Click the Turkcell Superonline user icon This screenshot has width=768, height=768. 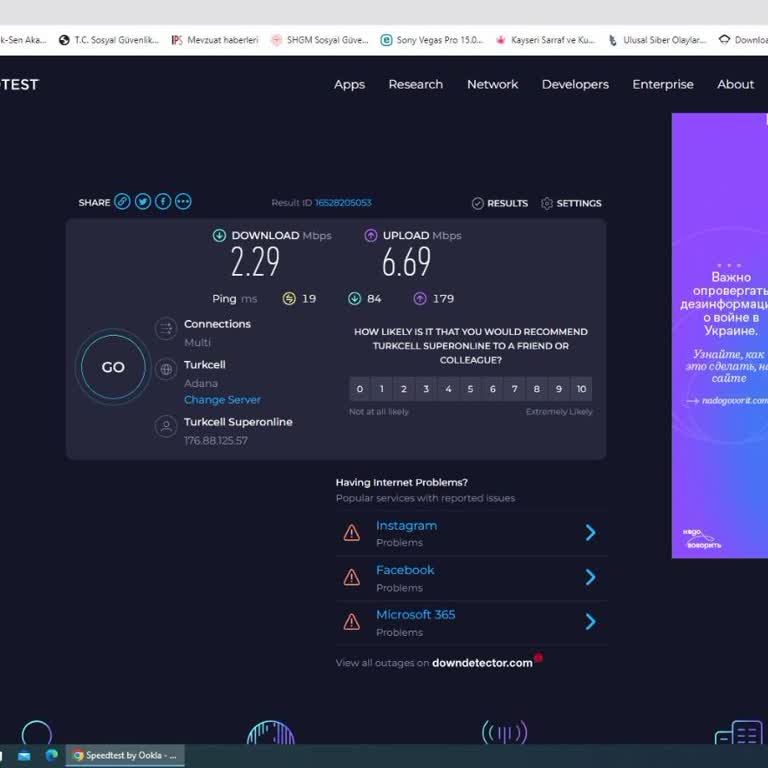(x=166, y=426)
